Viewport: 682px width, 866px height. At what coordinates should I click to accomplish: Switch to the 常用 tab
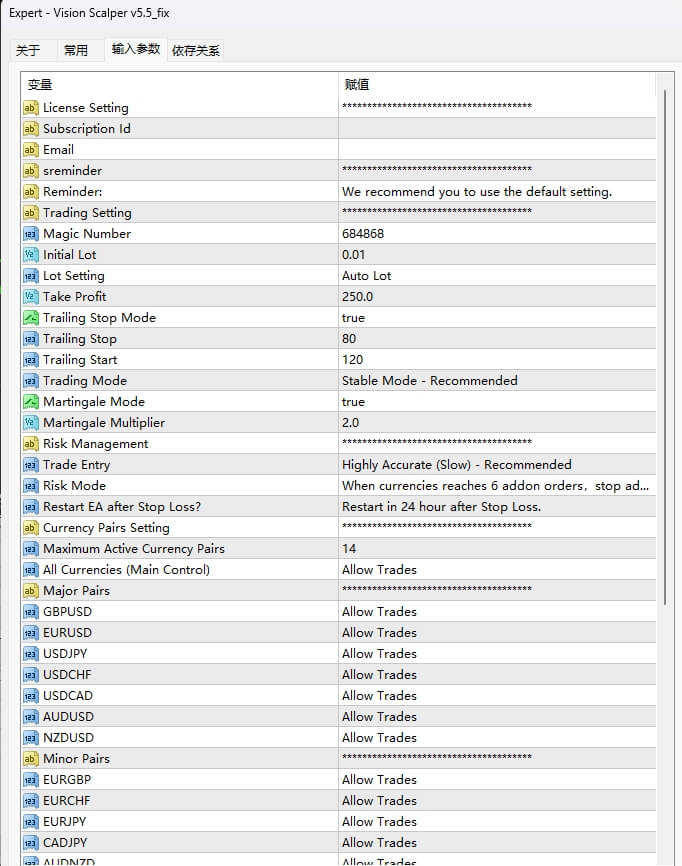click(x=77, y=49)
